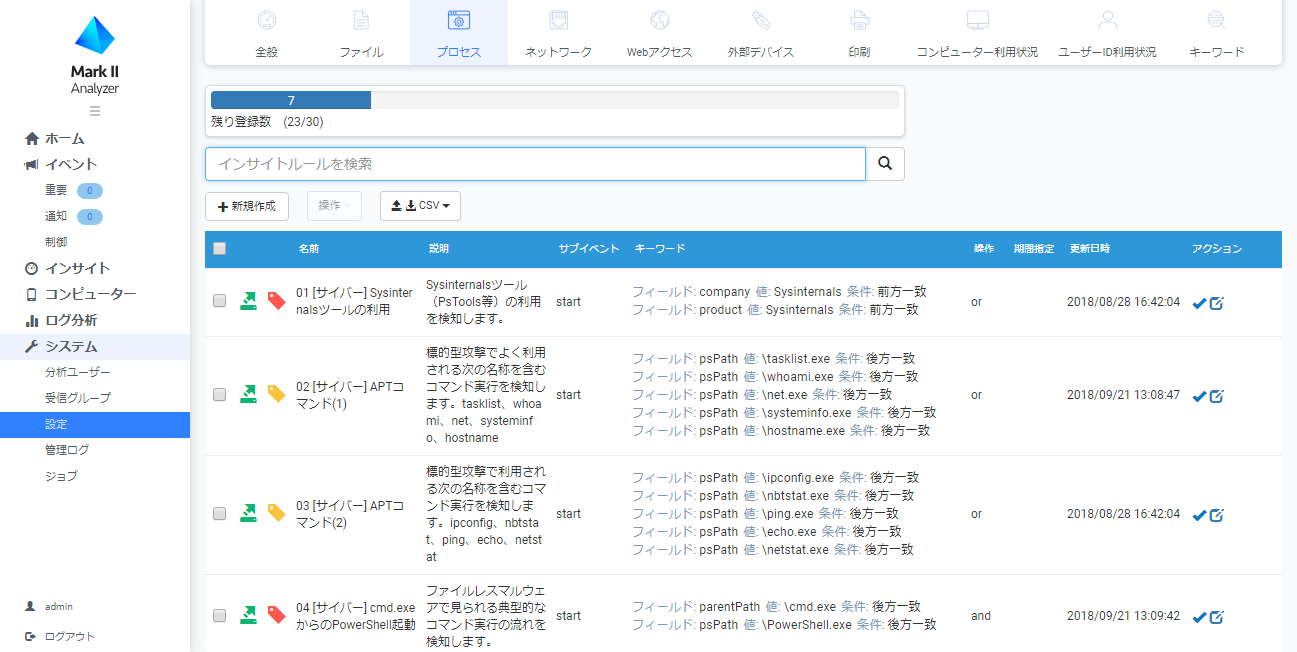Click the checkmark action for rule 03
The width and height of the screenshot is (1297, 652).
tap(1199, 515)
